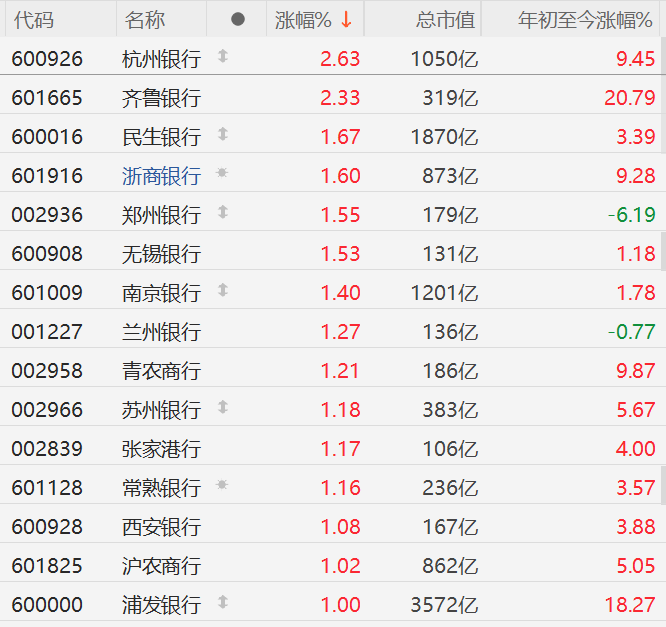Screen dimensions: 666x627
Task: Select the 沪农商行 name cell
Action: 161,566
